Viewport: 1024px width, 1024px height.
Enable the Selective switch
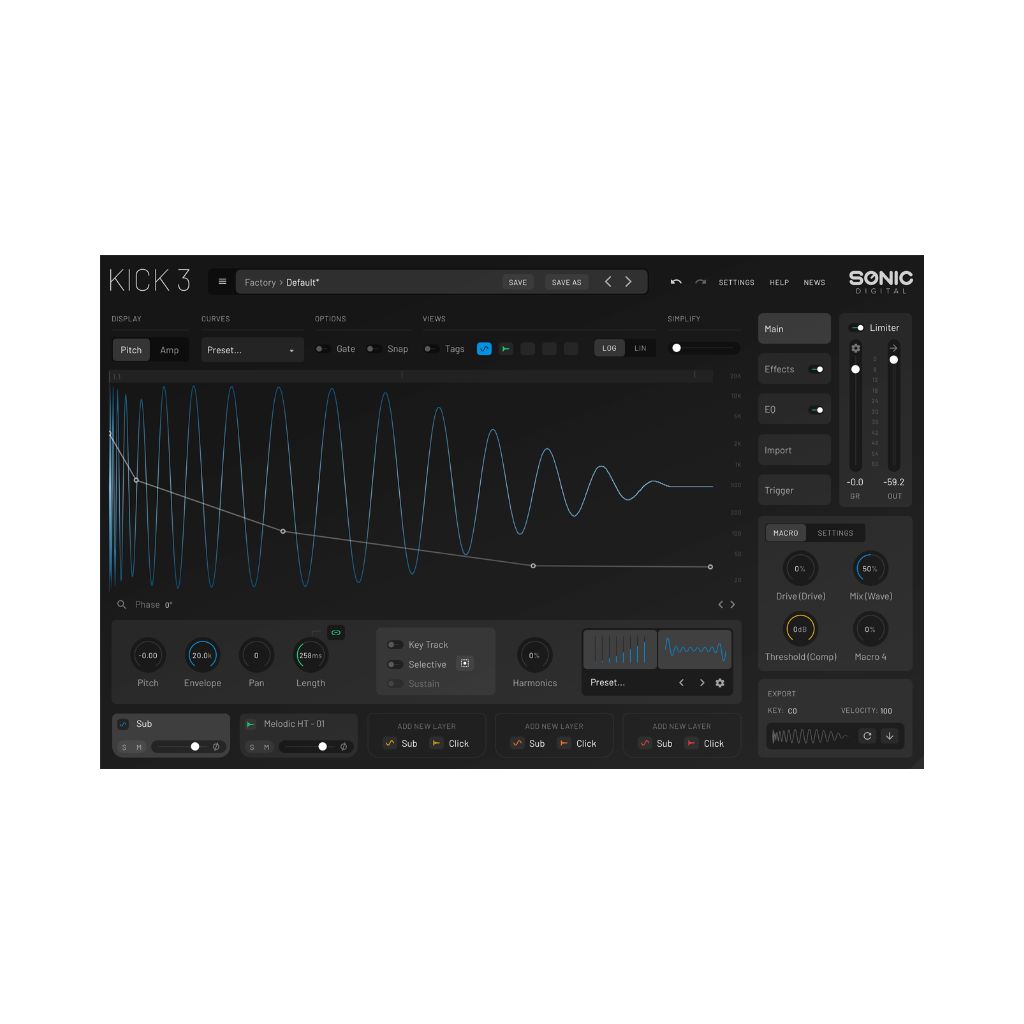pos(394,664)
